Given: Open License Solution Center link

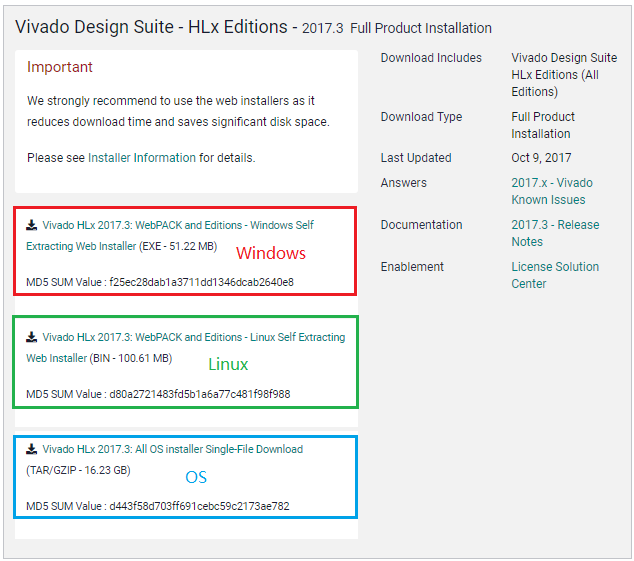Looking at the screenshot, I should [x=555, y=275].
